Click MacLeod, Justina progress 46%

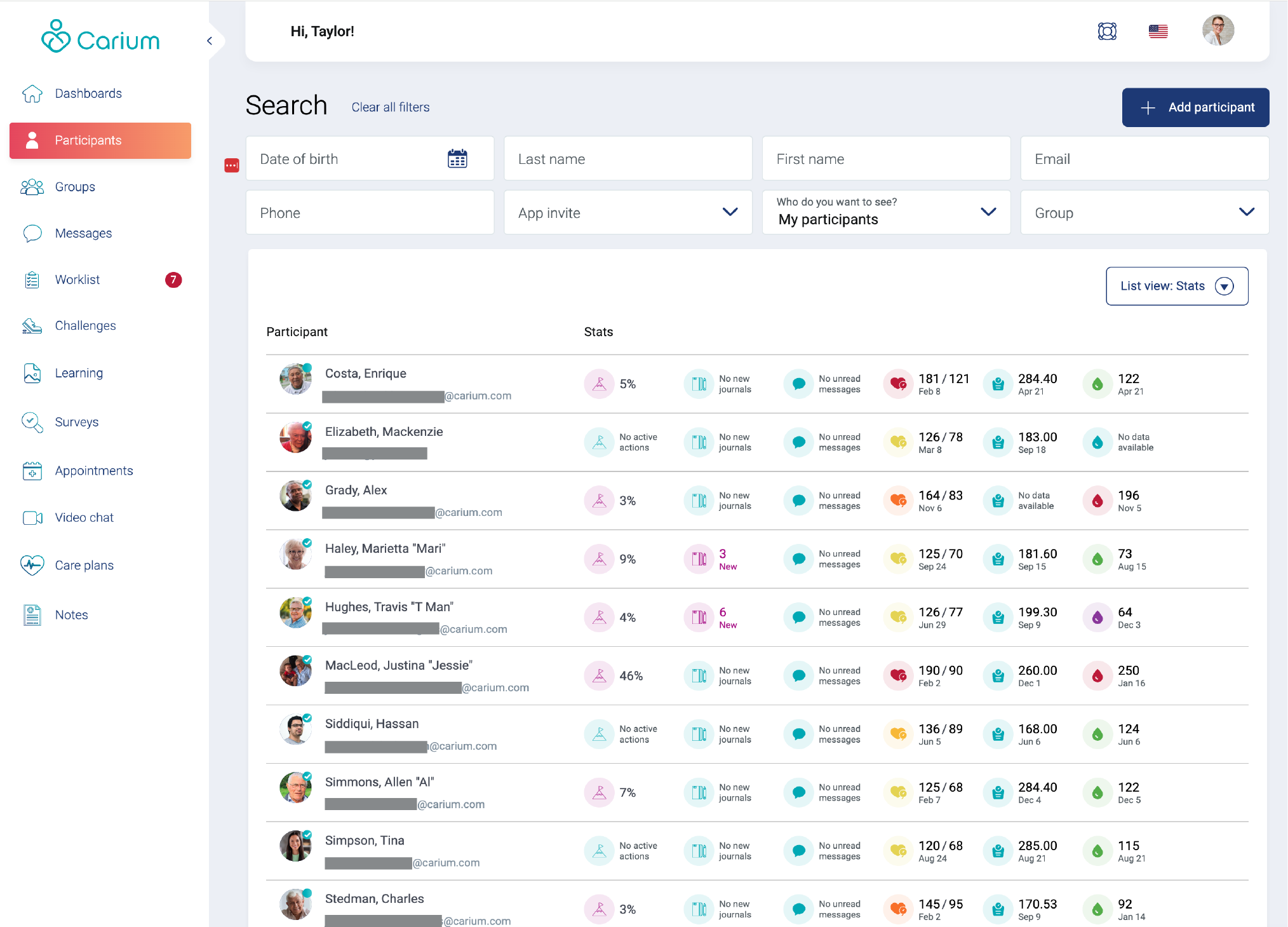tap(631, 676)
